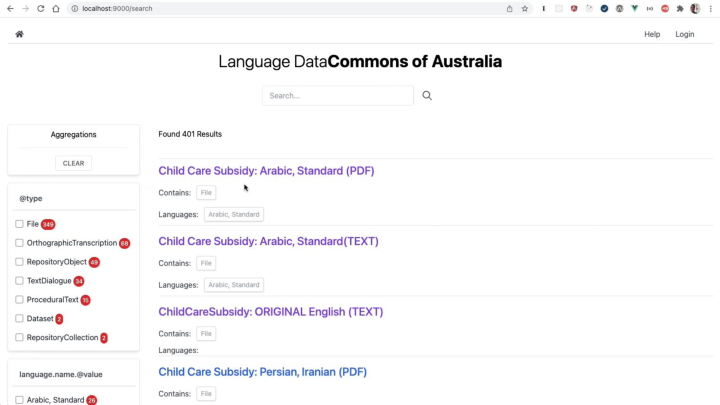The height and width of the screenshot is (405, 720).
Task: Bookmark this page with the star icon
Action: pyautogui.click(x=525, y=8)
